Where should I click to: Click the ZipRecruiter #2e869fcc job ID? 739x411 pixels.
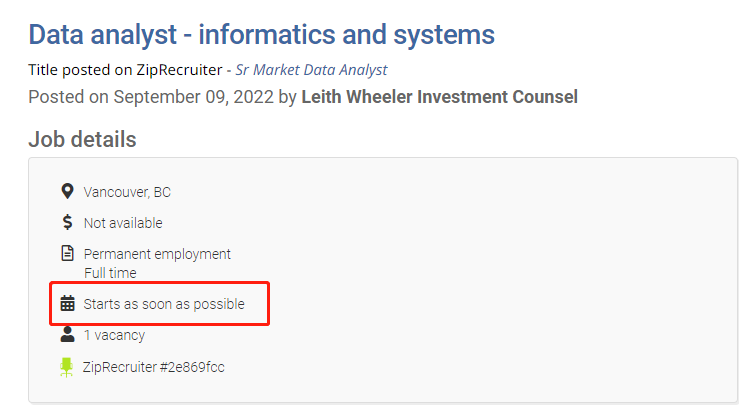pyautogui.click(x=154, y=367)
